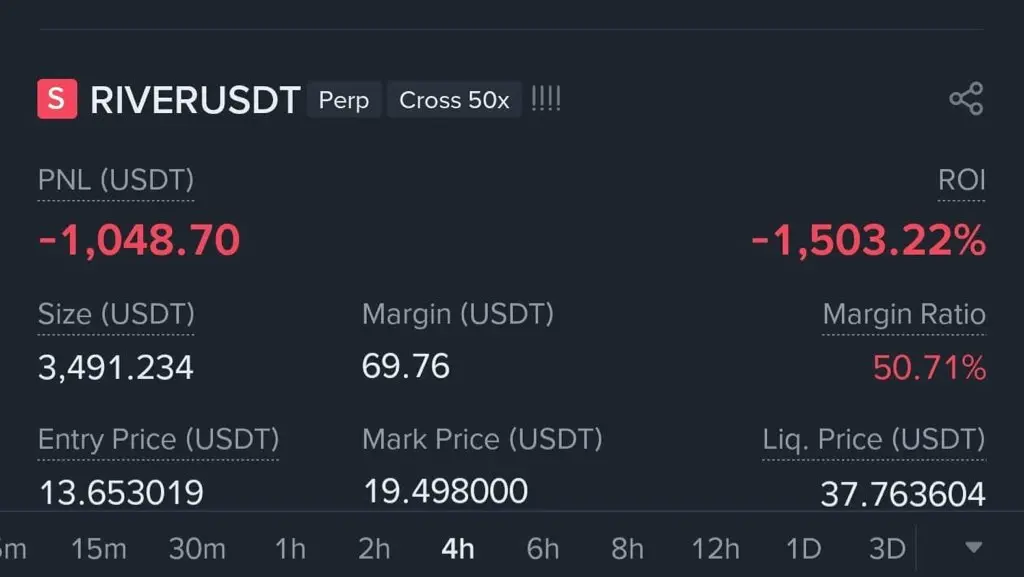The height and width of the screenshot is (577, 1024).
Task: Click the red S short-side badge
Action: click(x=57, y=99)
